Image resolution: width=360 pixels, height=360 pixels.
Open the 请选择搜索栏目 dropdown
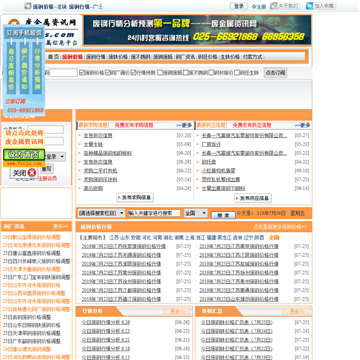coord(101,213)
